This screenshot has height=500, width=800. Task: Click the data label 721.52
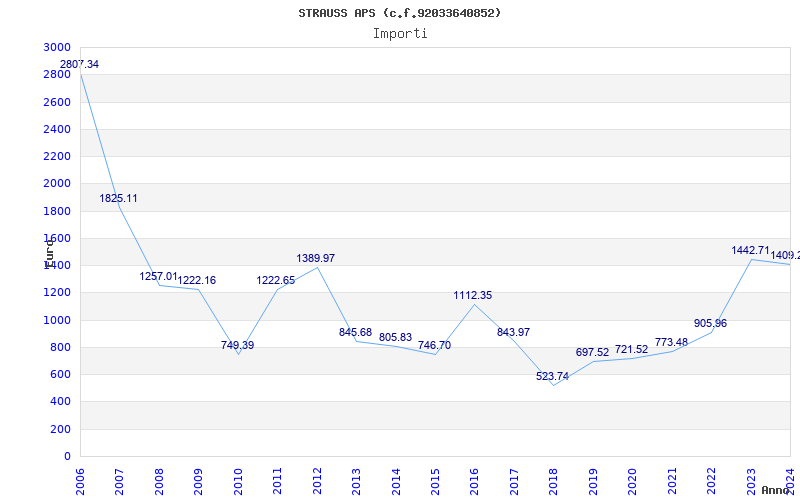pos(632,349)
